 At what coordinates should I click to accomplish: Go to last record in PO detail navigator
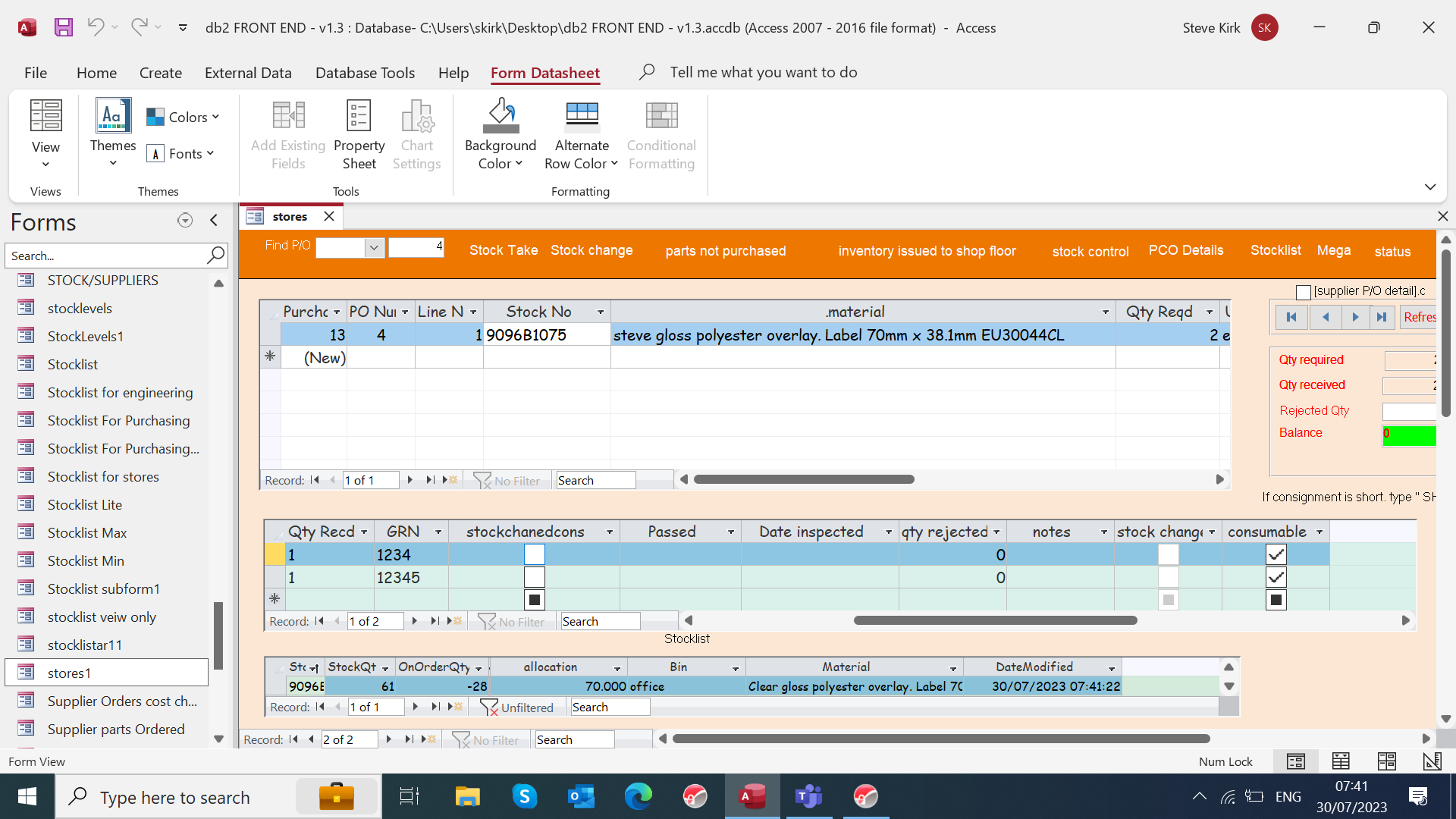pos(1382,317)
